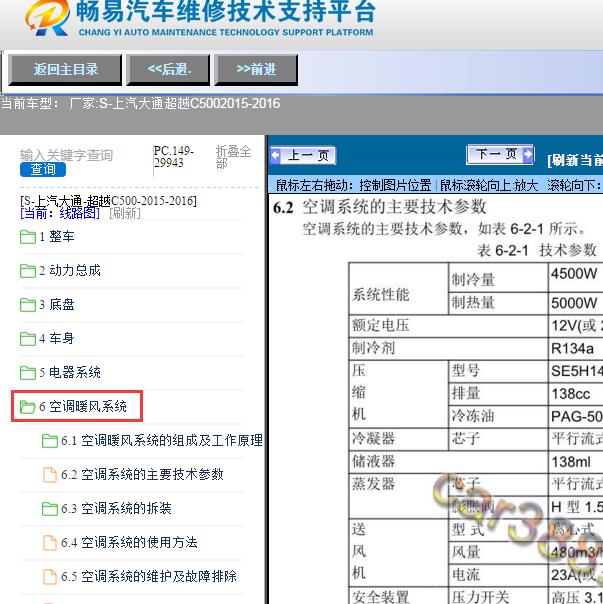This screenshot has height=604, width=603.
Task: Click the left arrow icon on 上一页
Action: pyautogui.click(x=275, y=155)
